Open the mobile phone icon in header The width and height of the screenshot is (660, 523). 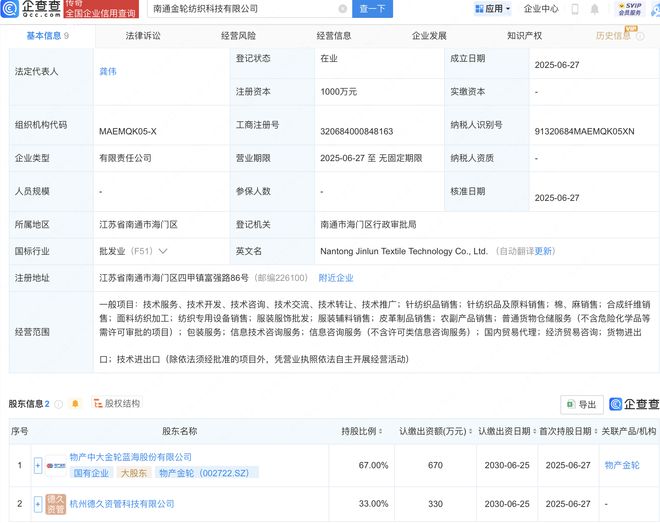pos(575,9)
